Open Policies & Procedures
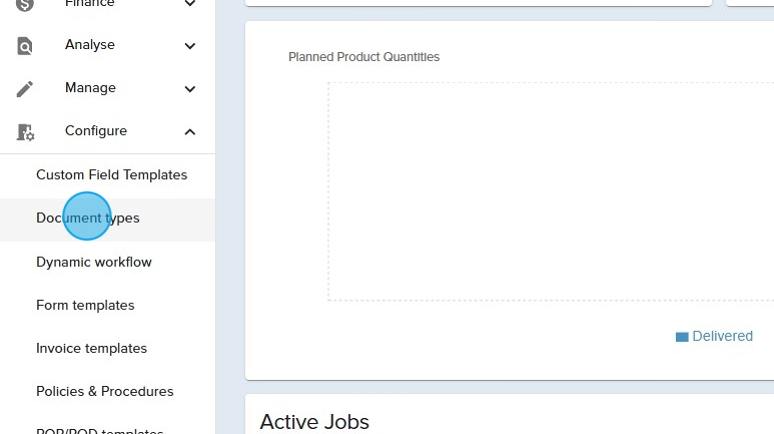Image resolution: width=774 pixels, height=434 pixels. [104, 391]
